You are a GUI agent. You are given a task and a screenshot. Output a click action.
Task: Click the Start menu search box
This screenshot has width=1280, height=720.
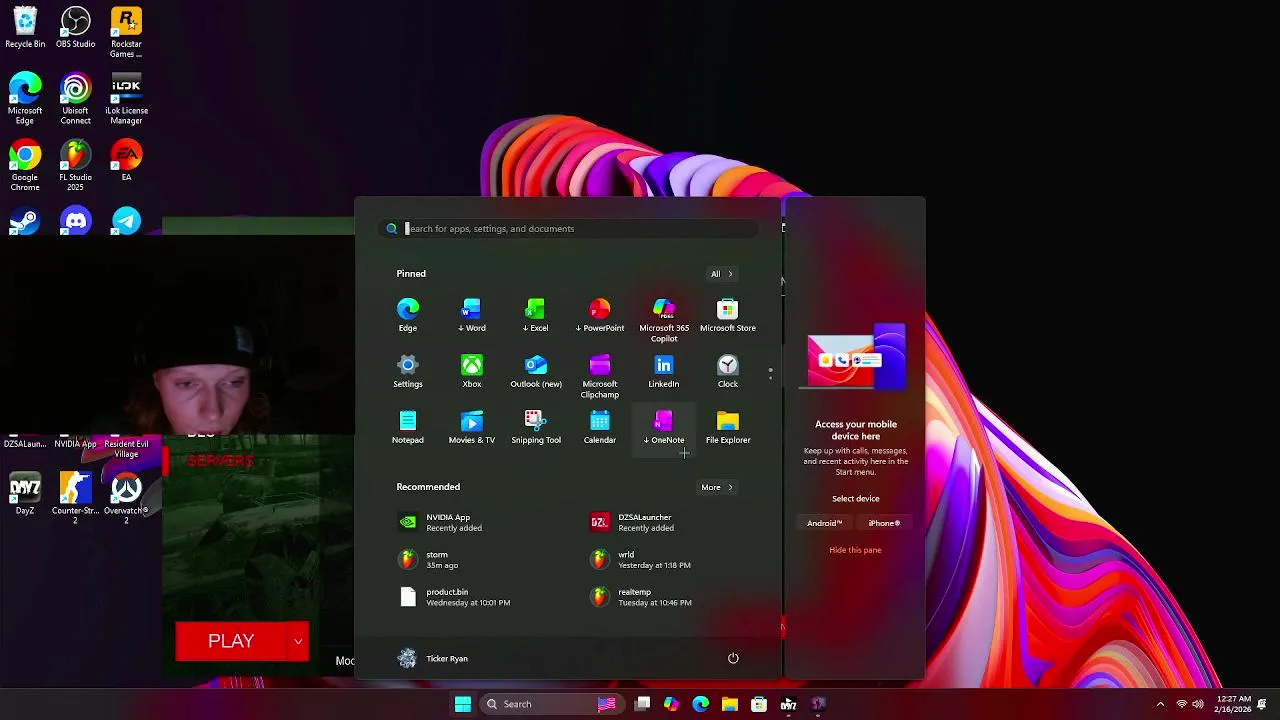[x=570, y=229]
